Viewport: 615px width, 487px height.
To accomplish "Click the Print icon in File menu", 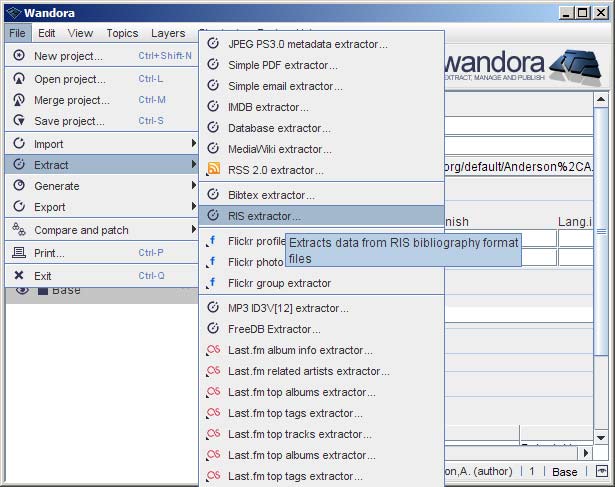I will (x=19, y=253).
